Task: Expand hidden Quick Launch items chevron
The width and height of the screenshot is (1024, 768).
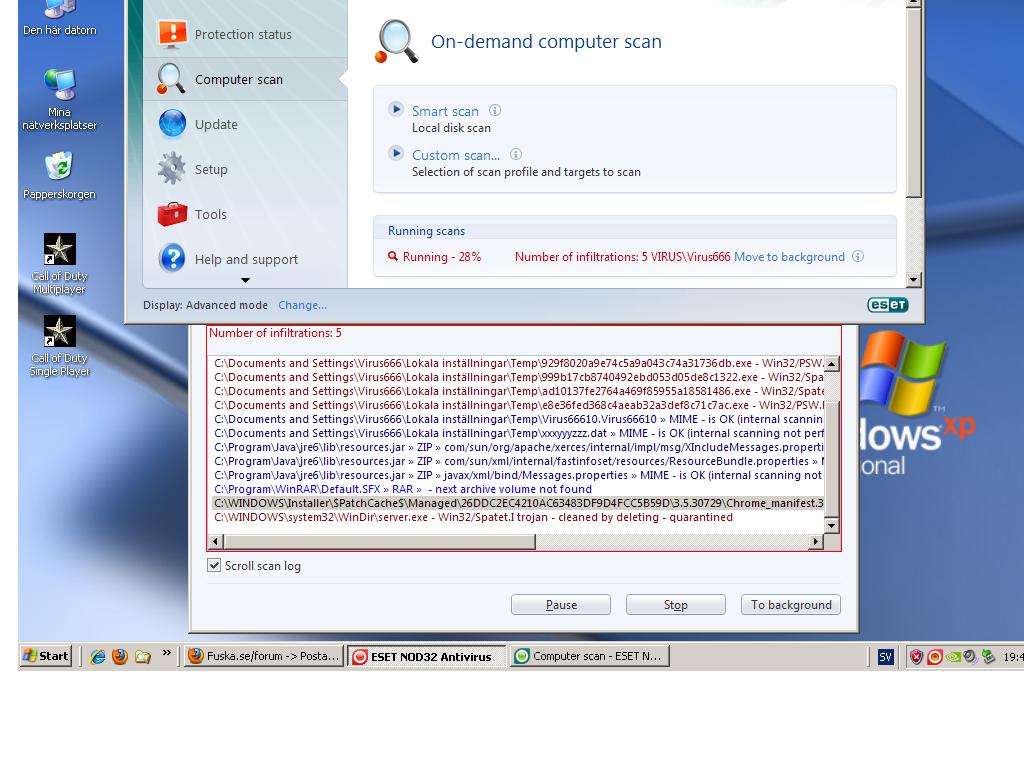Action: (167, 652)
